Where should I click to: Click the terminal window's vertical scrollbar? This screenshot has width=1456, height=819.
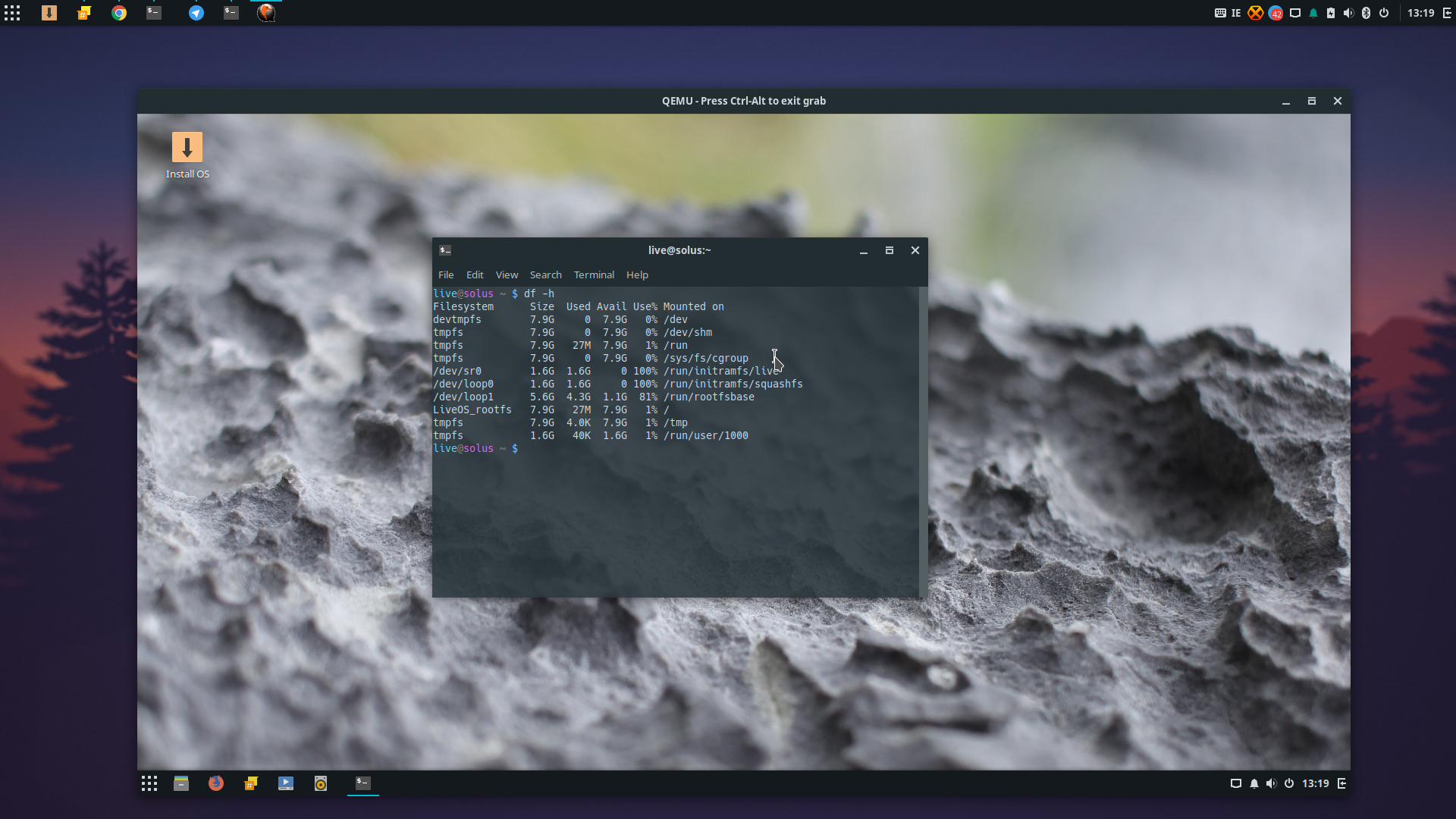point(923,441)
